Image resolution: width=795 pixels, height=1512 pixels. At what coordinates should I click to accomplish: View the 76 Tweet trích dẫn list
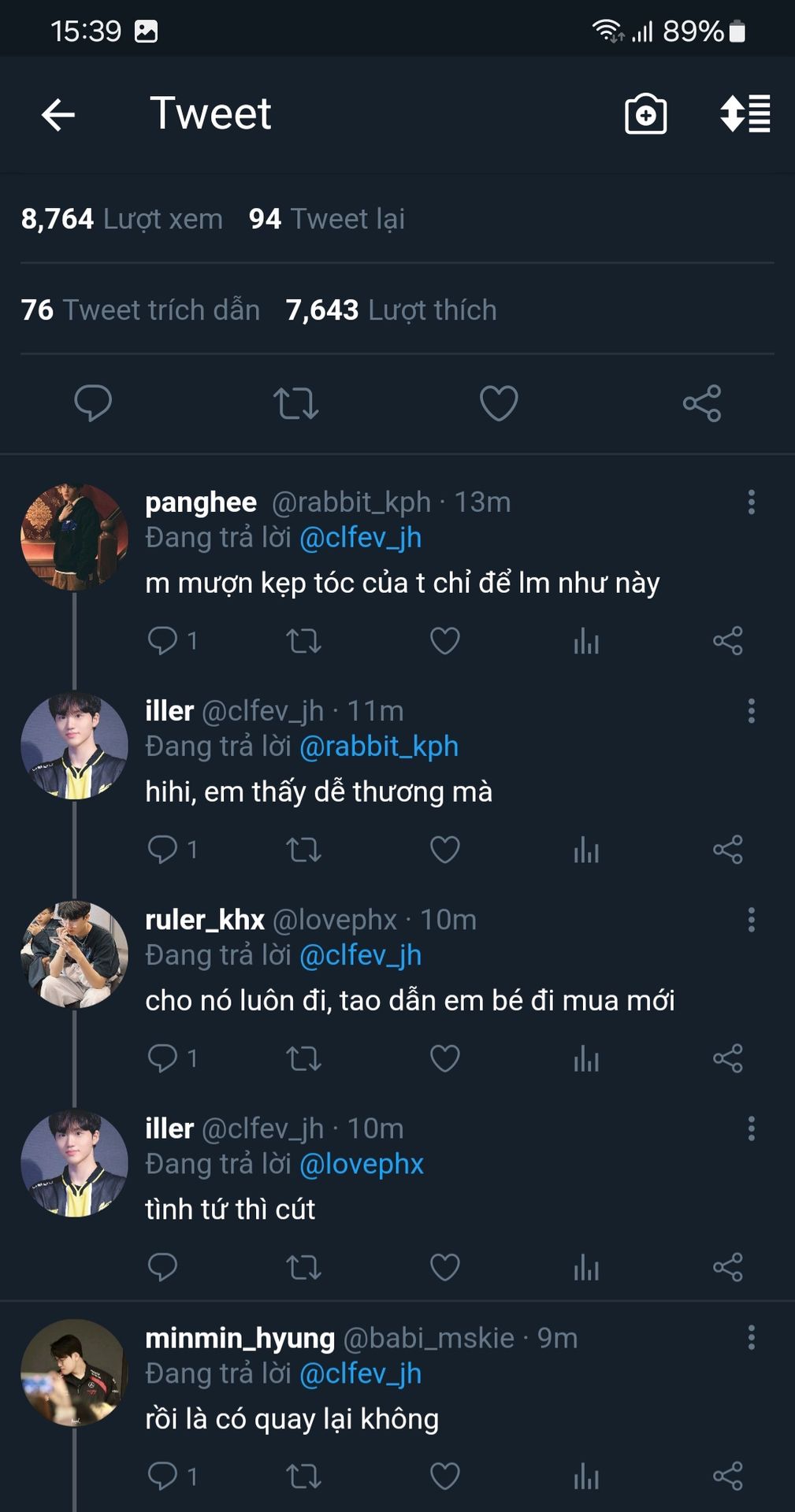click(x=140, y=310)
